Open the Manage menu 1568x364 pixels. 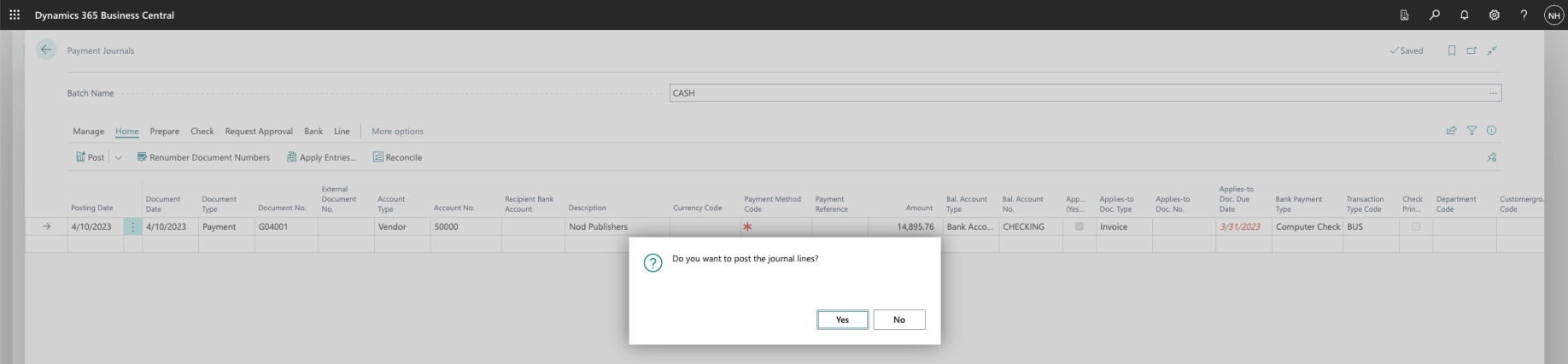click(88, 131)
